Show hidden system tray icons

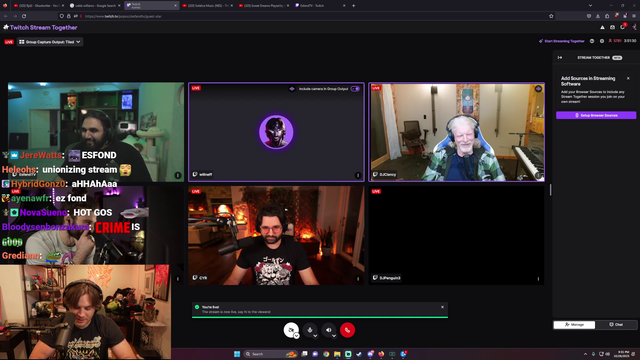coord(585,354)
